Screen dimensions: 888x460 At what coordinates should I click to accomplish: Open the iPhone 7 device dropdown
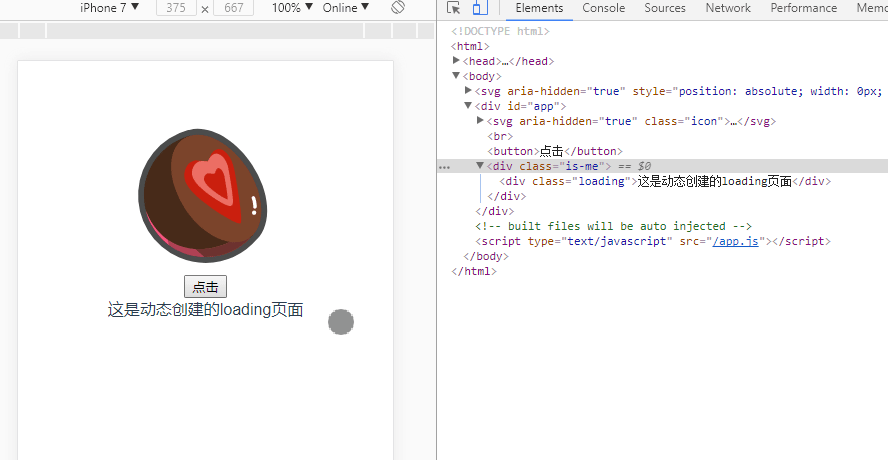tap(109, 7)
